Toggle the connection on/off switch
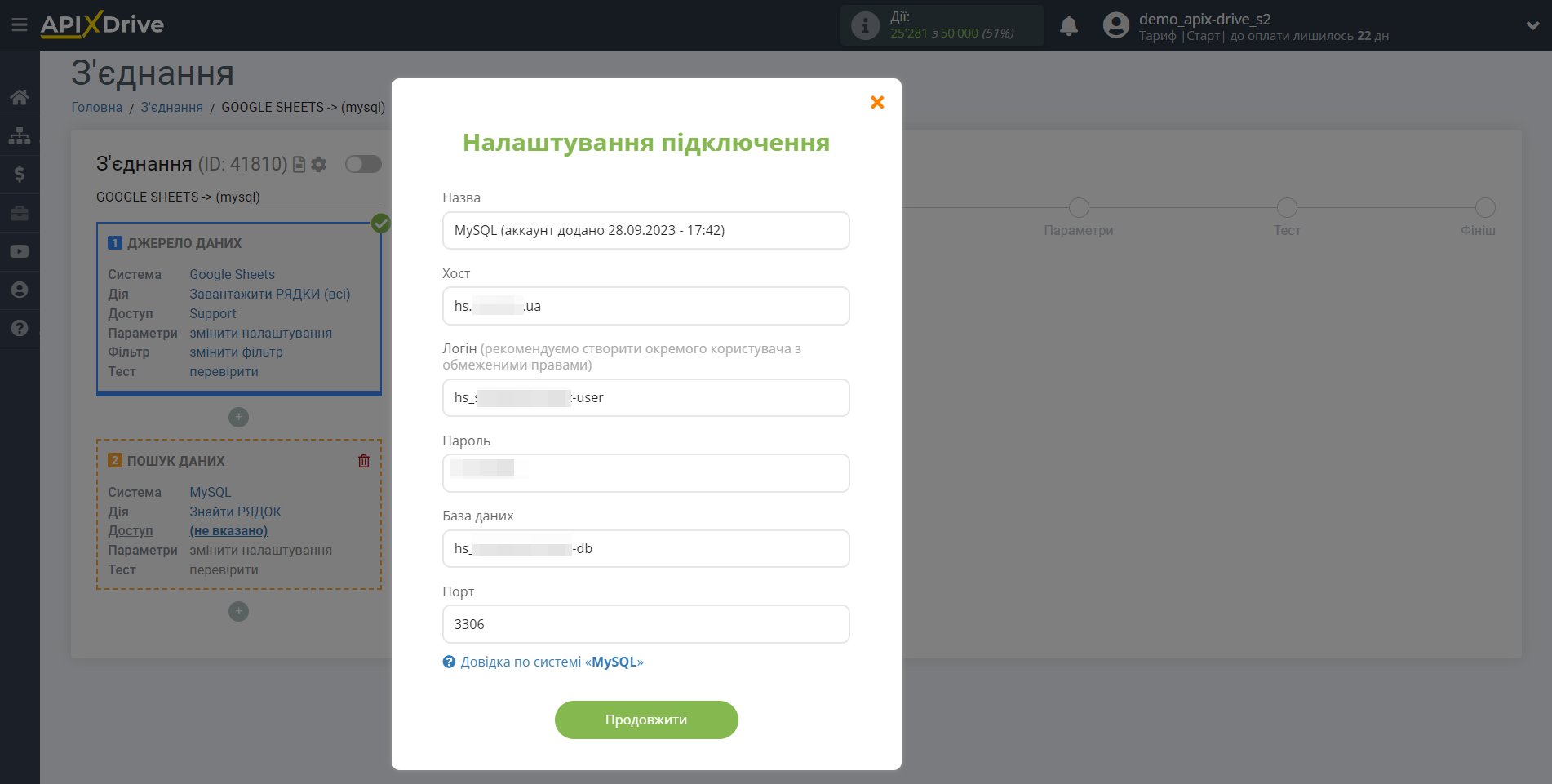The height and width of the screenshot is (784, 1552). pyautogui.click(x=363, y=164)
